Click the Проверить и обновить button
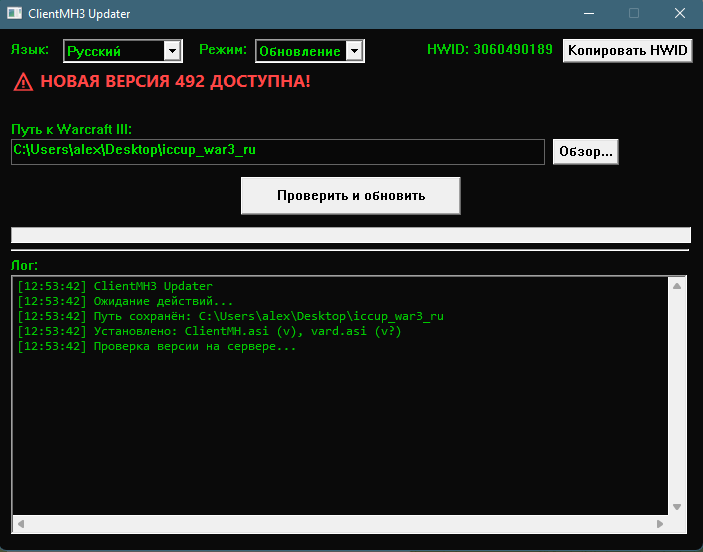The height and width of the screenshot is (552, 703). pyautogui.click(x=351, y=196)
